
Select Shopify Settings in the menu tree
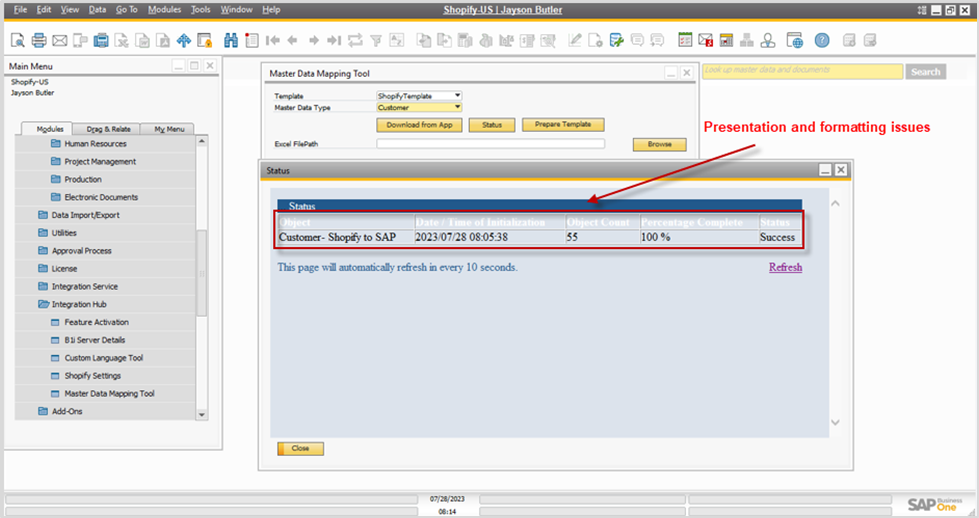coord(93,376)
